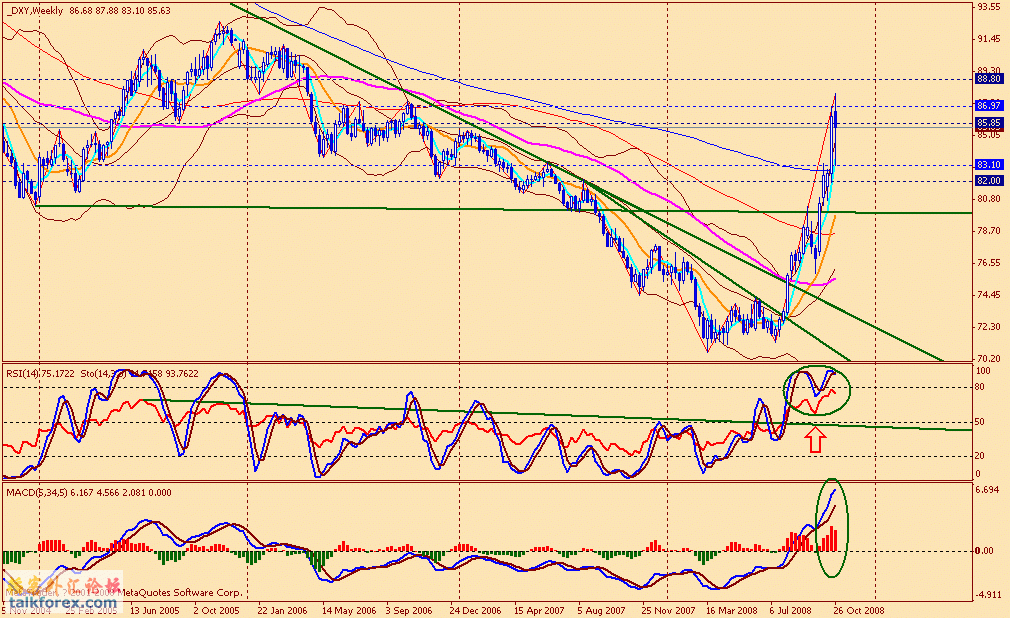Select the 93.55 price axis label

(x=989, y=7)
